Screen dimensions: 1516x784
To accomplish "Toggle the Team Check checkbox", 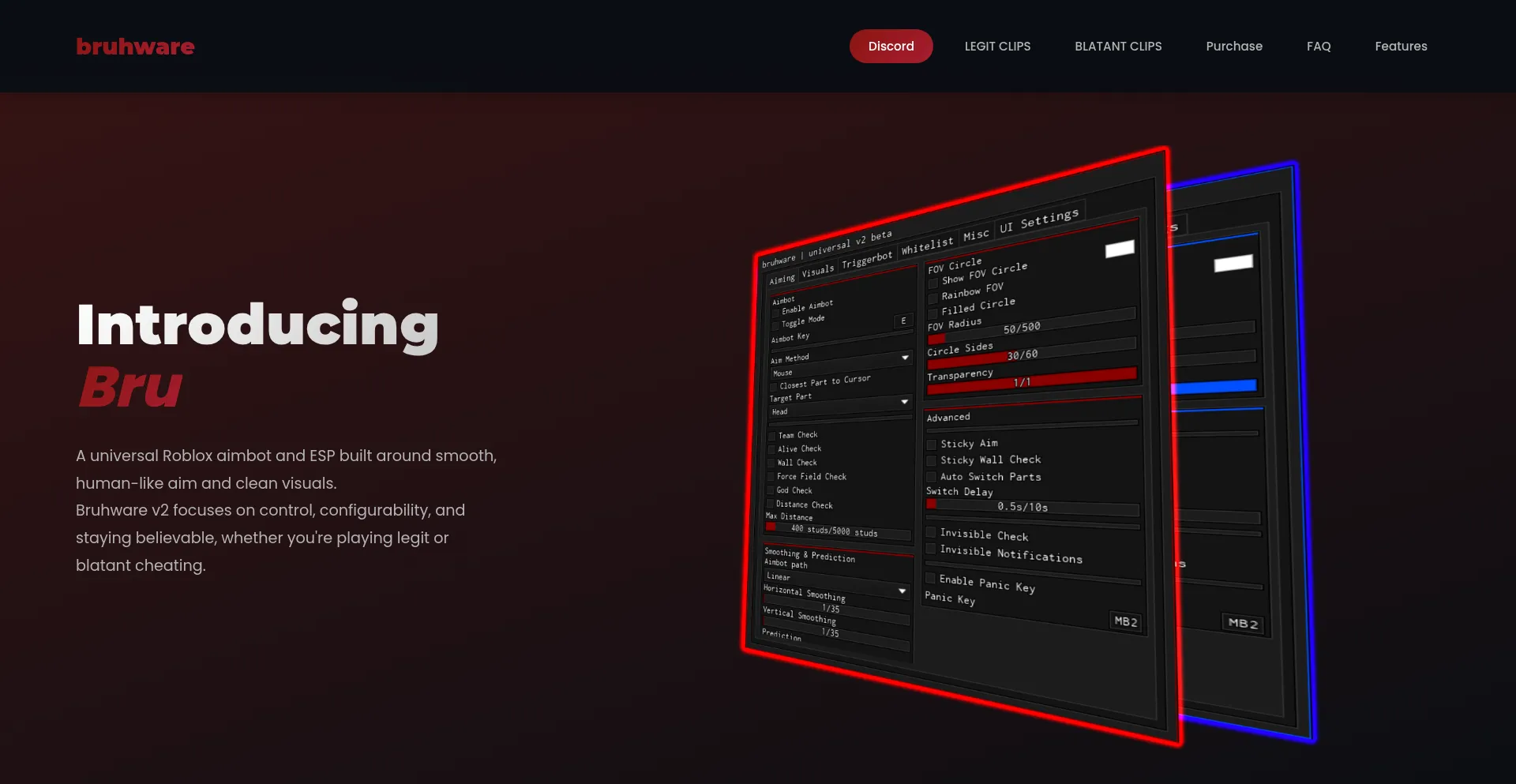I will click(771, 436).
